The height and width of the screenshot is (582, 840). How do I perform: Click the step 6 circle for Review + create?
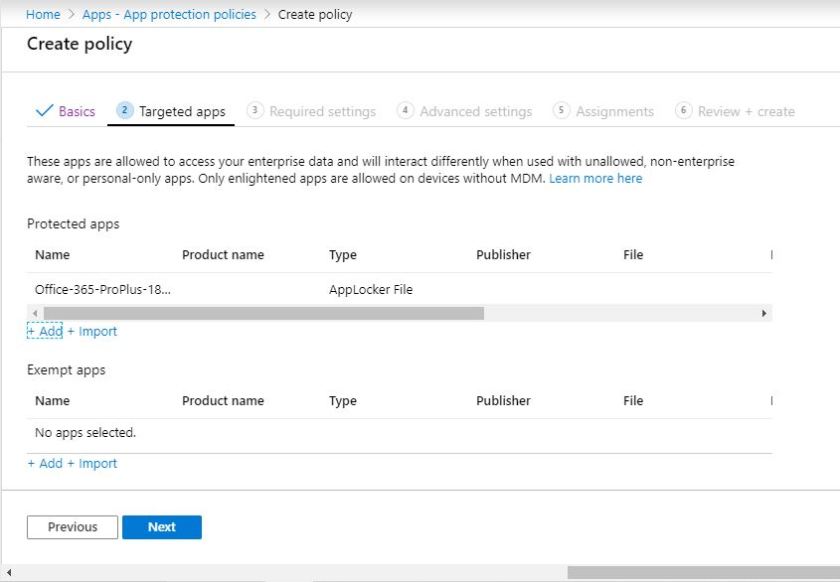pos(685,111)
